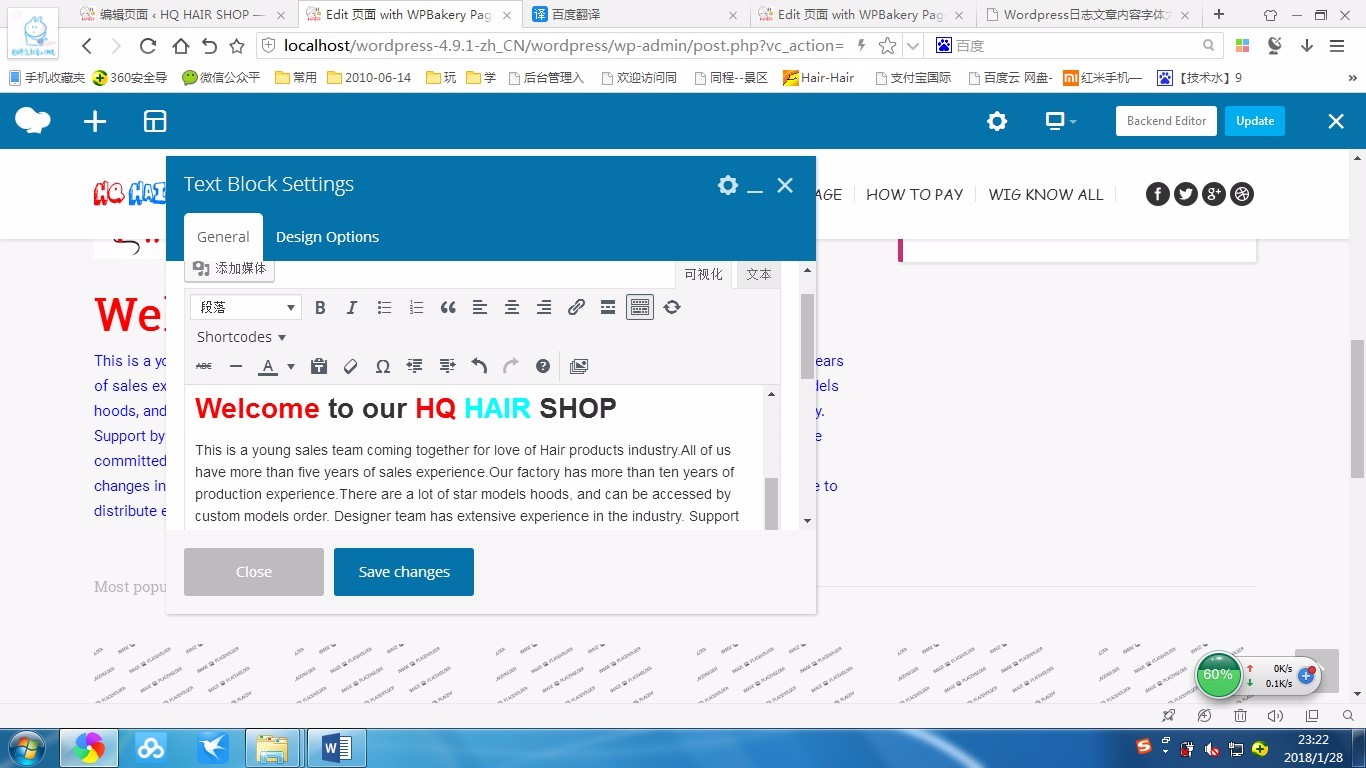The image size is (1366, 768).
Task: Click the Dribbble social icon
Action: [x=1242, y=194]
